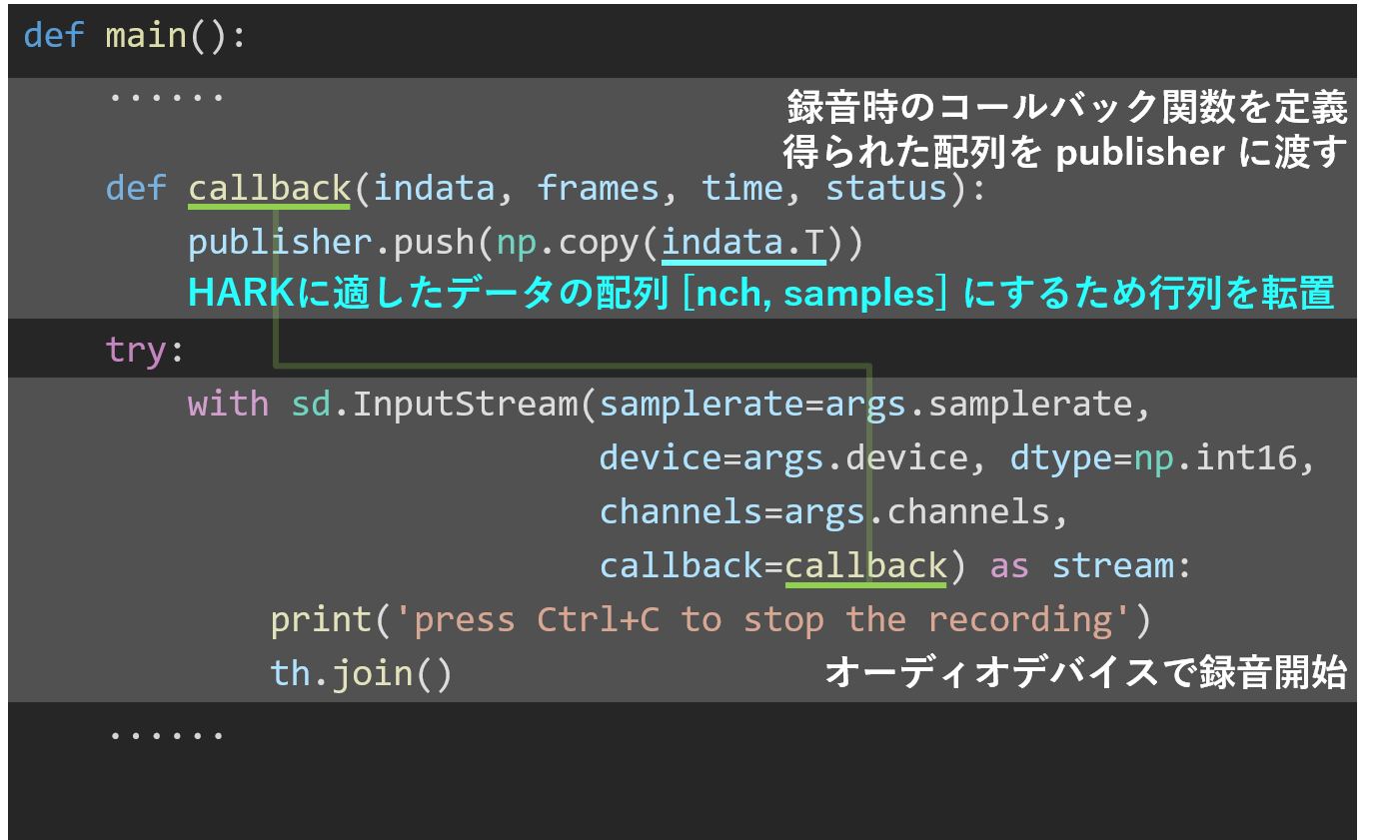Click the オーディオデバイスで録音開始 annotation
The width and height of the screenshot is (1400, 840).
pyautogui.click(x=1085, y=672)
